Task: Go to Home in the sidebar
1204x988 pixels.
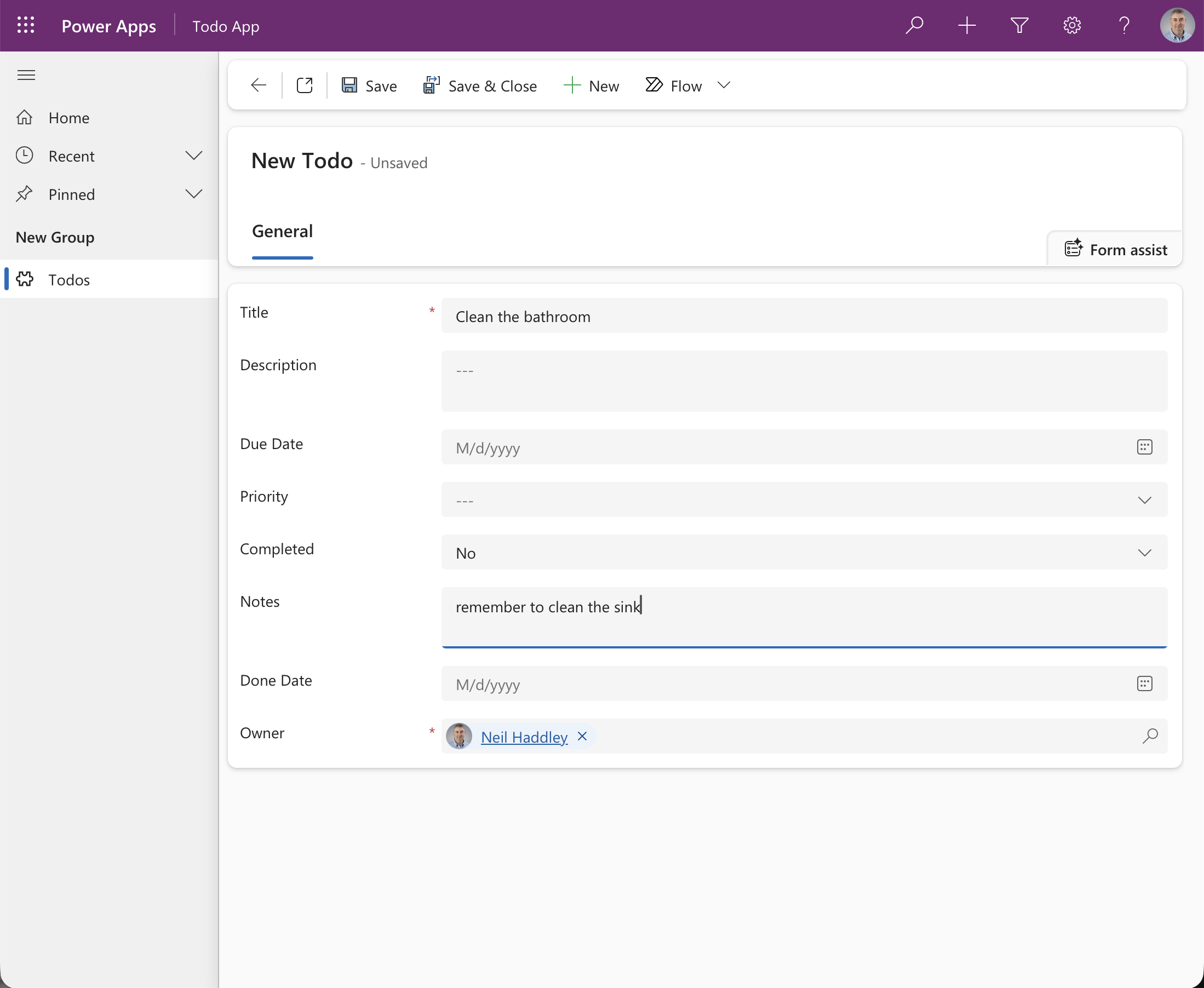Action: coord(108,117)
